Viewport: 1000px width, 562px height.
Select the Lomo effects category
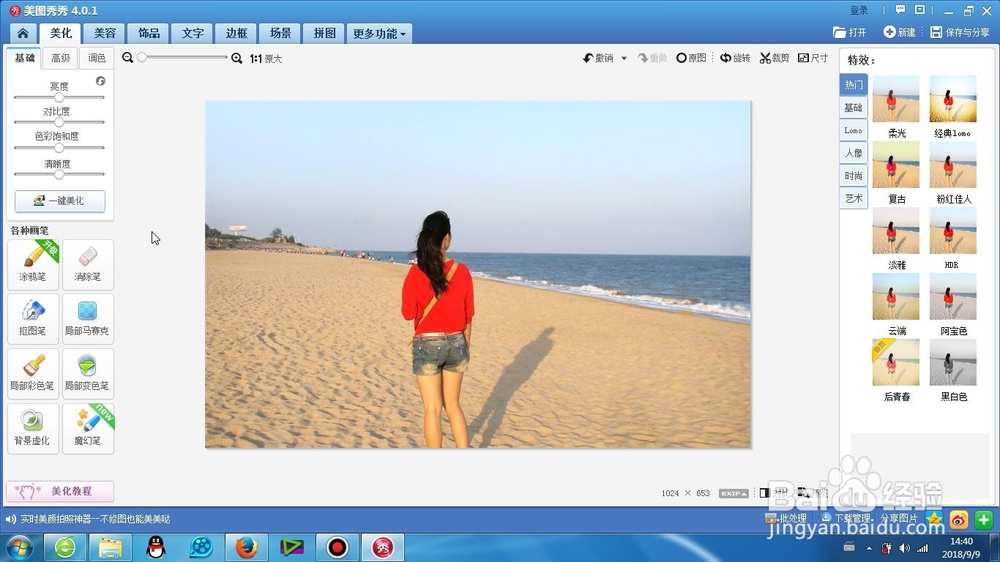click(853, 130)
